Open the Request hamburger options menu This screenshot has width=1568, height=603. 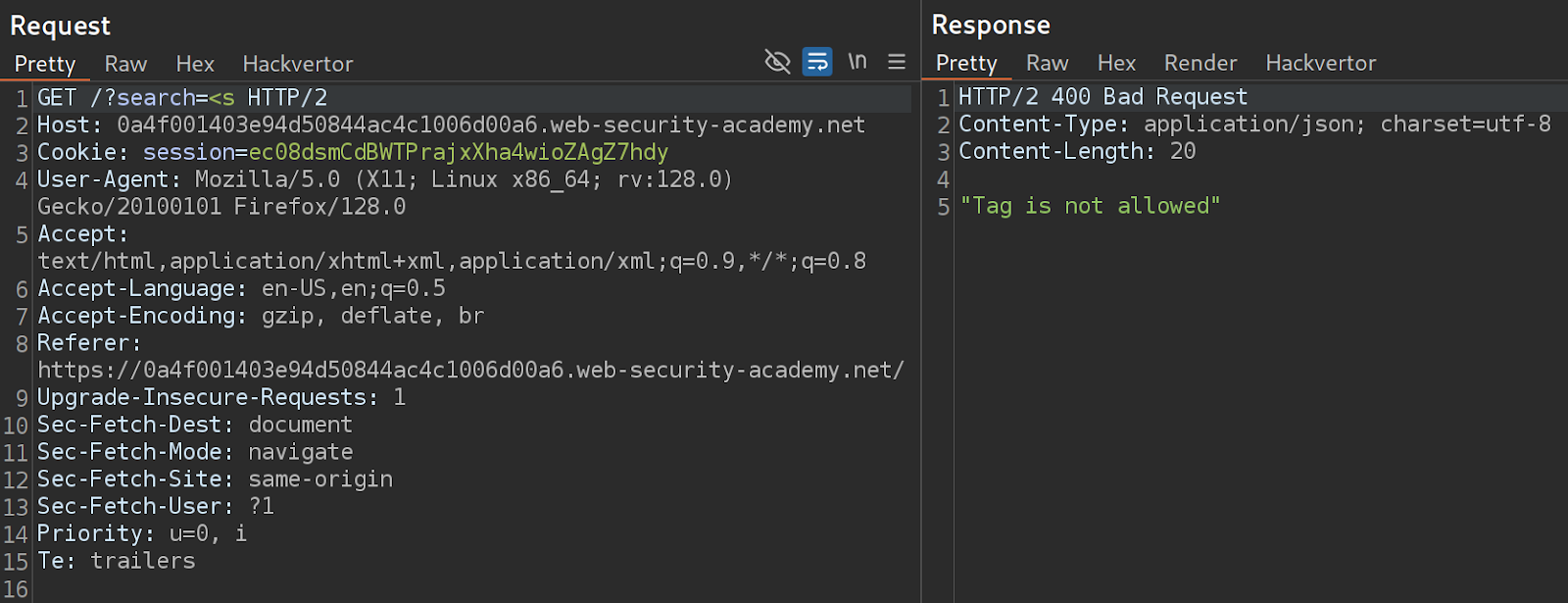click(x=897, y=62)
